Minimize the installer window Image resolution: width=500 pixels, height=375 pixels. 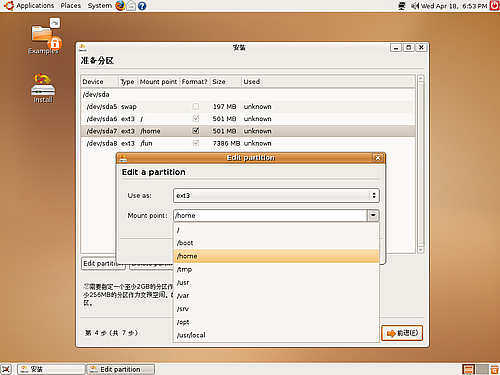point(396,48)
